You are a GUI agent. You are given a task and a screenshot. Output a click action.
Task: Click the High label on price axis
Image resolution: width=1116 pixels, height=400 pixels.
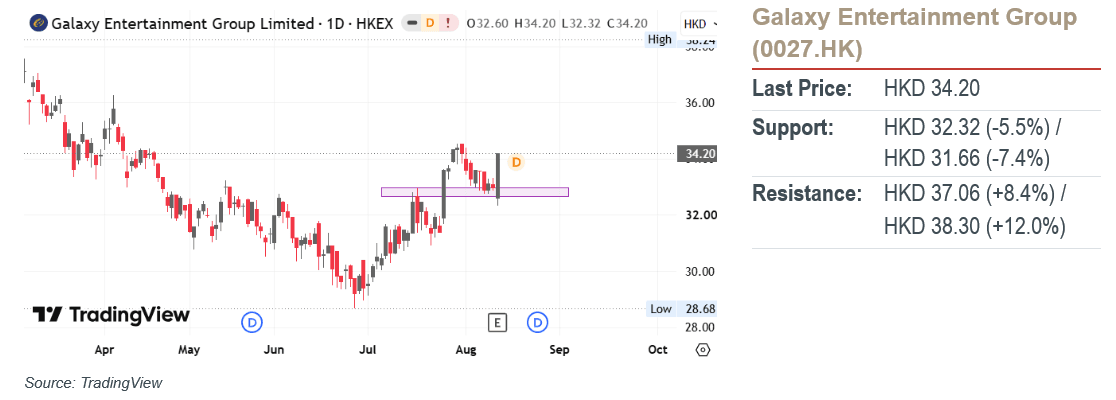(659, 40)
